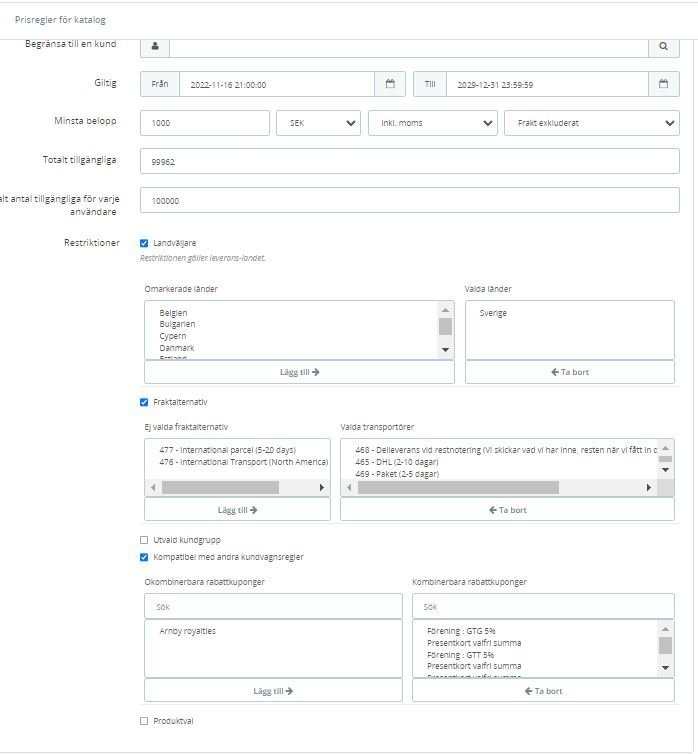This screenshot has width=698, height=754.
Task: Click the Begränsa till en kund field
Action: 409,47
